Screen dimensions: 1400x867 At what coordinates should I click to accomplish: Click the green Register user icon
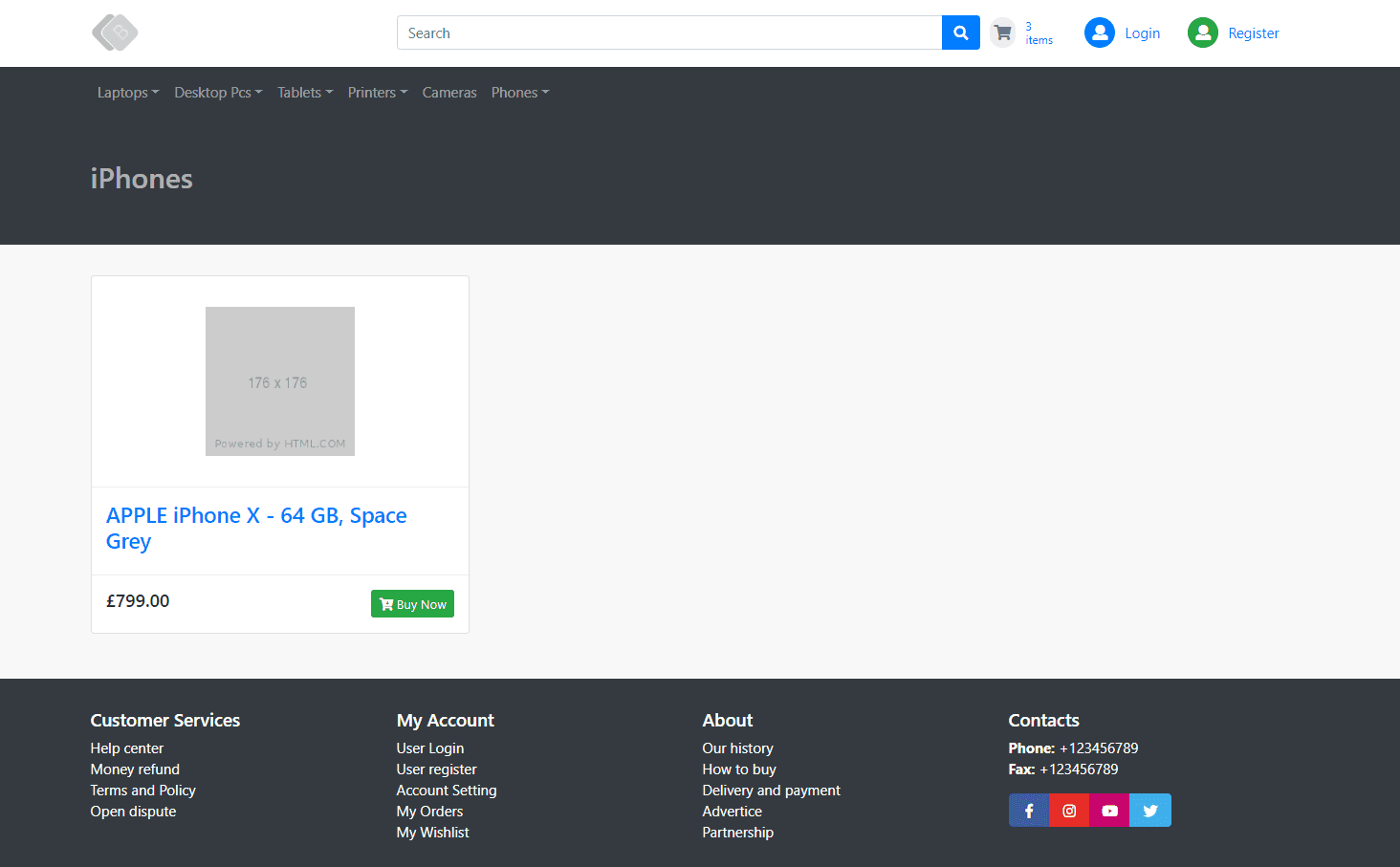point(1203,33)
